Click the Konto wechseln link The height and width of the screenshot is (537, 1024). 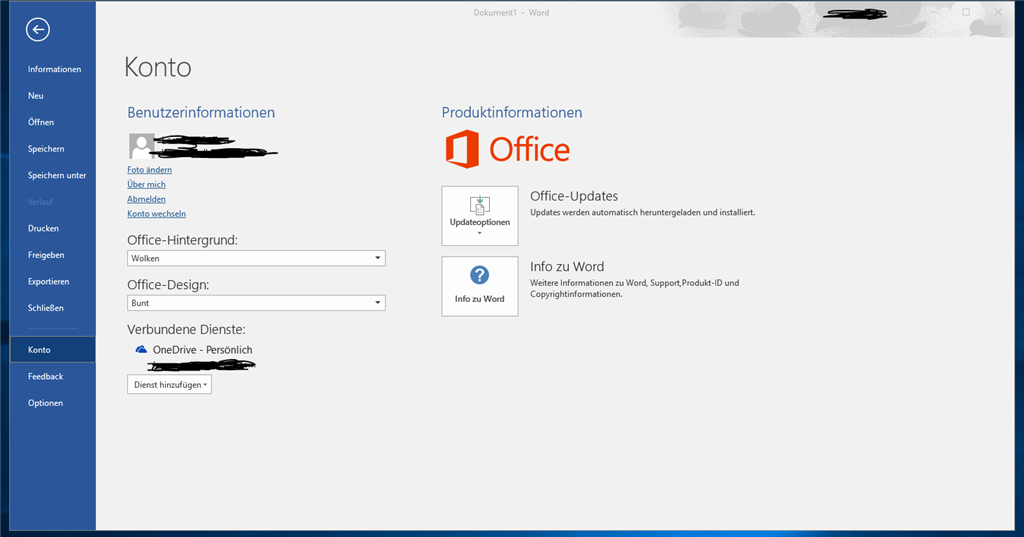[x=157, y=214]
